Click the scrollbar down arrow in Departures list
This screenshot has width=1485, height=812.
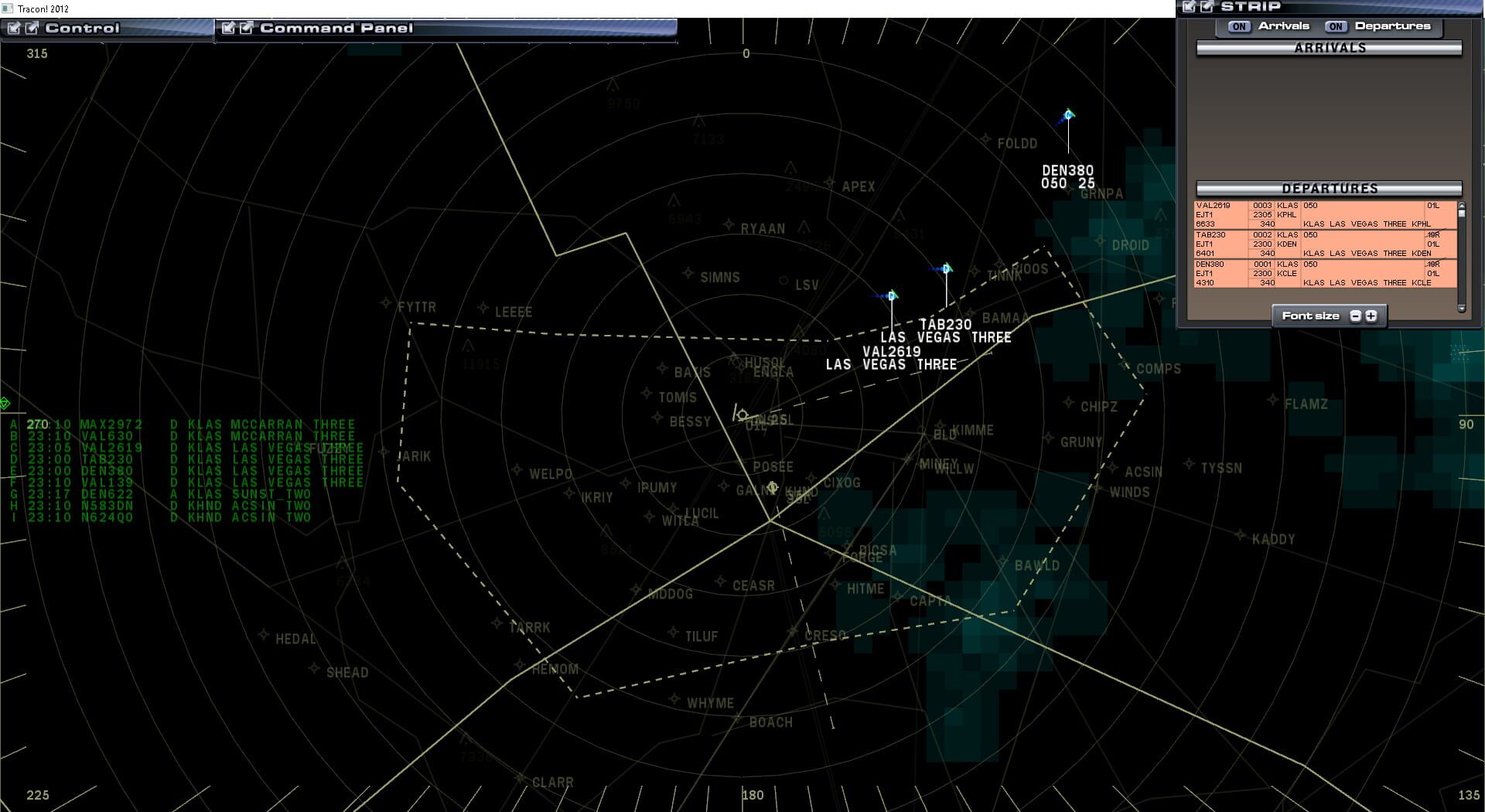(1463, 309)
